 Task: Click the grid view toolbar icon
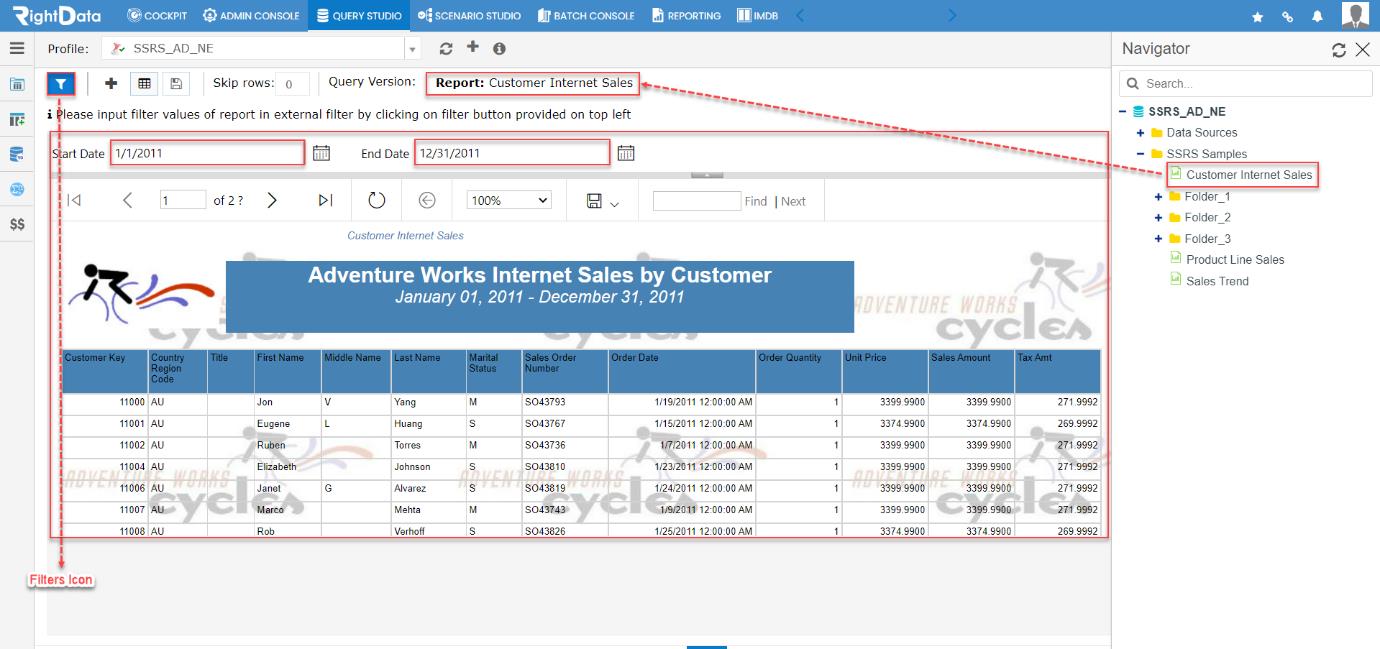pyautogui.click(x=144, y=84)
